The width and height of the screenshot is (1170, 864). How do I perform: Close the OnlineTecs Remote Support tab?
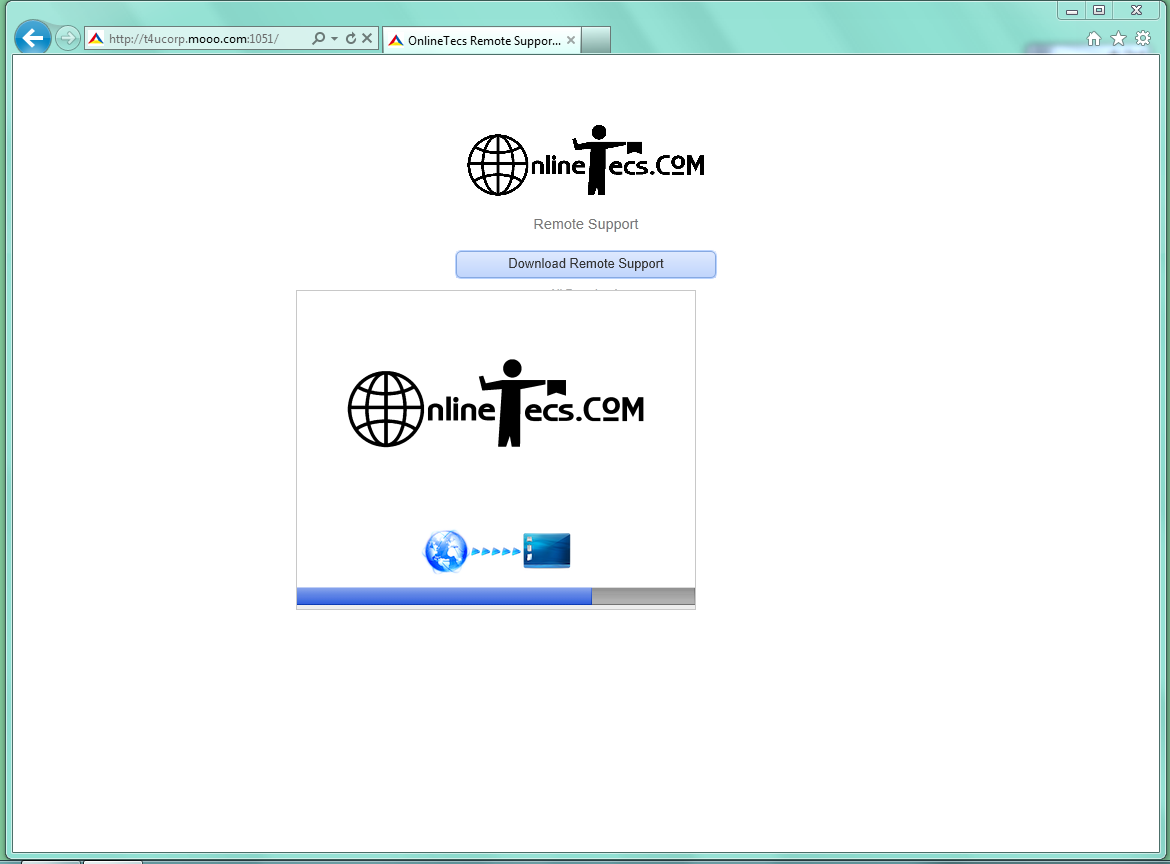point(571,40)
